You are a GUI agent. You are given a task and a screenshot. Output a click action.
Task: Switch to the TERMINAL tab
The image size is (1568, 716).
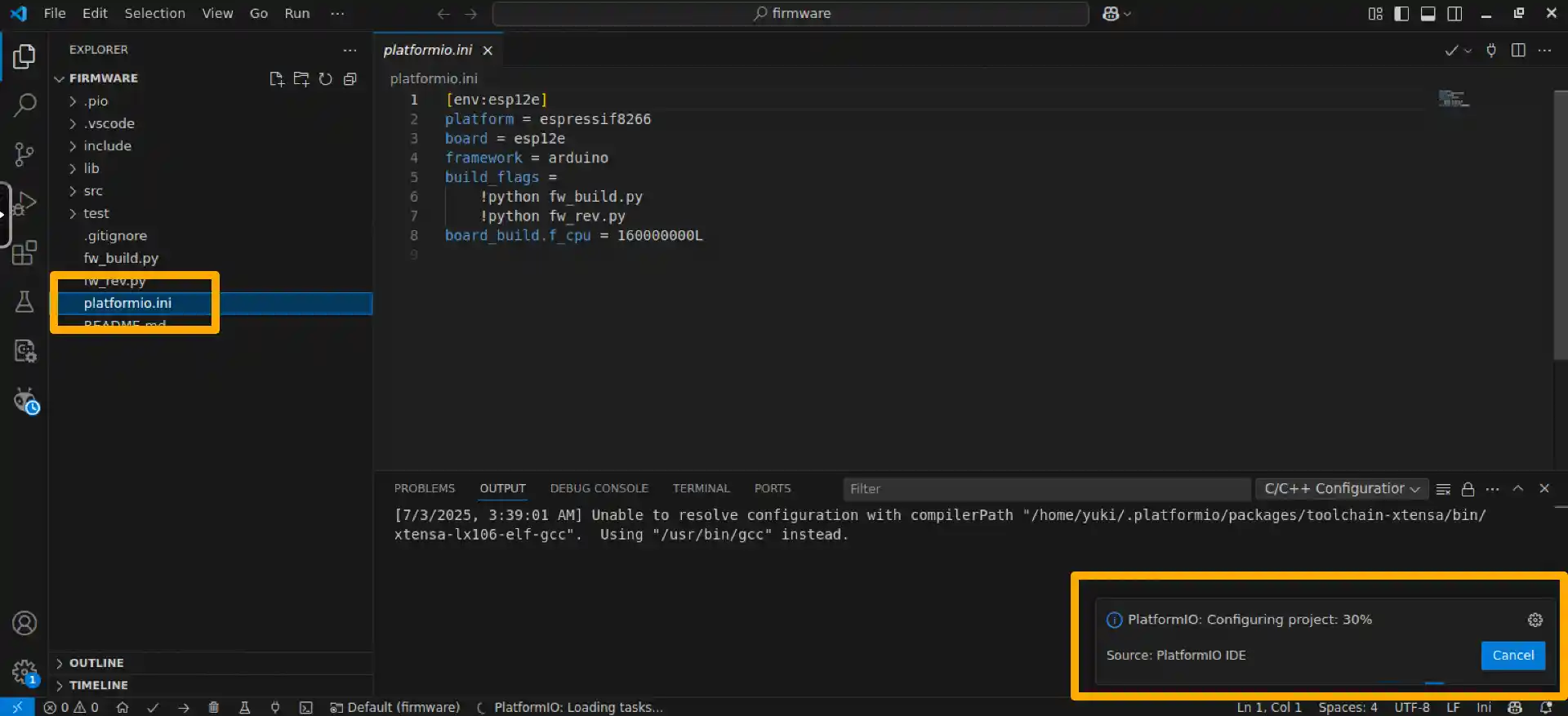701,488
